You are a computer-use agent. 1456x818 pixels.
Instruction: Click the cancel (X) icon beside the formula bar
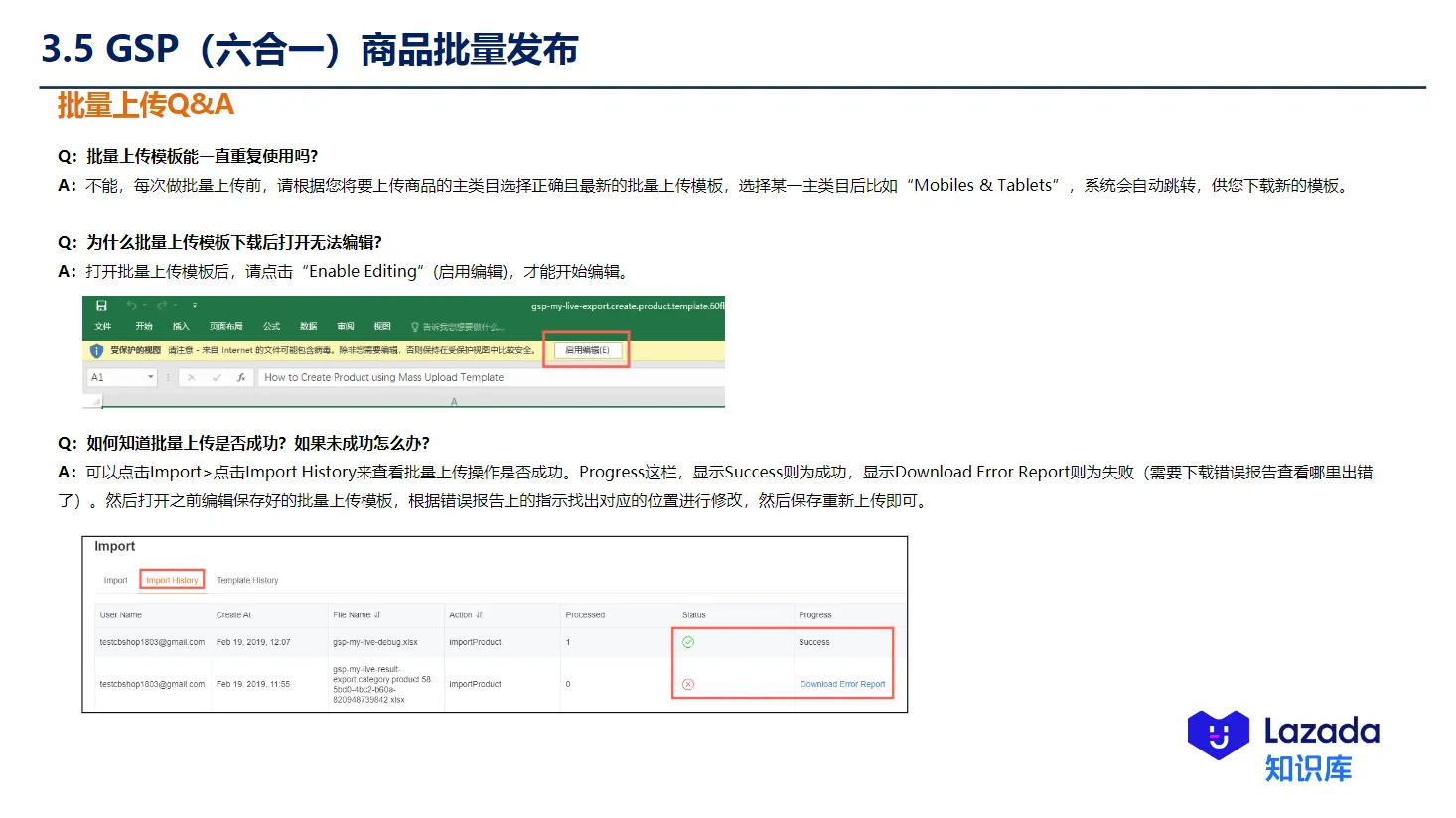pos(190,376)
